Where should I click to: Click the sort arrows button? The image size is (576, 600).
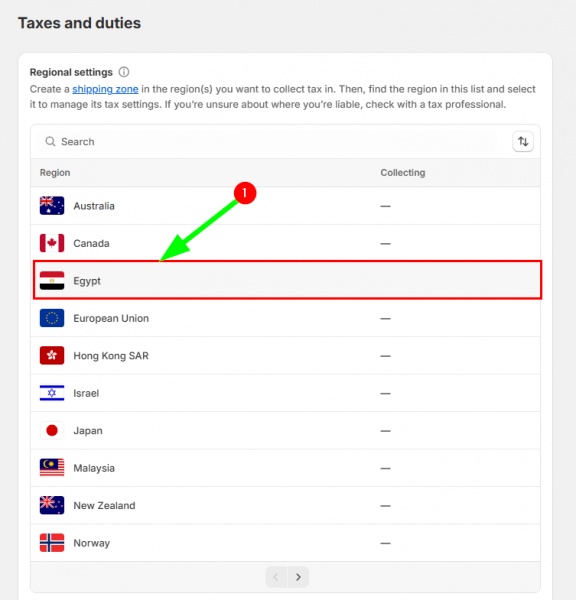pos(523,142)
